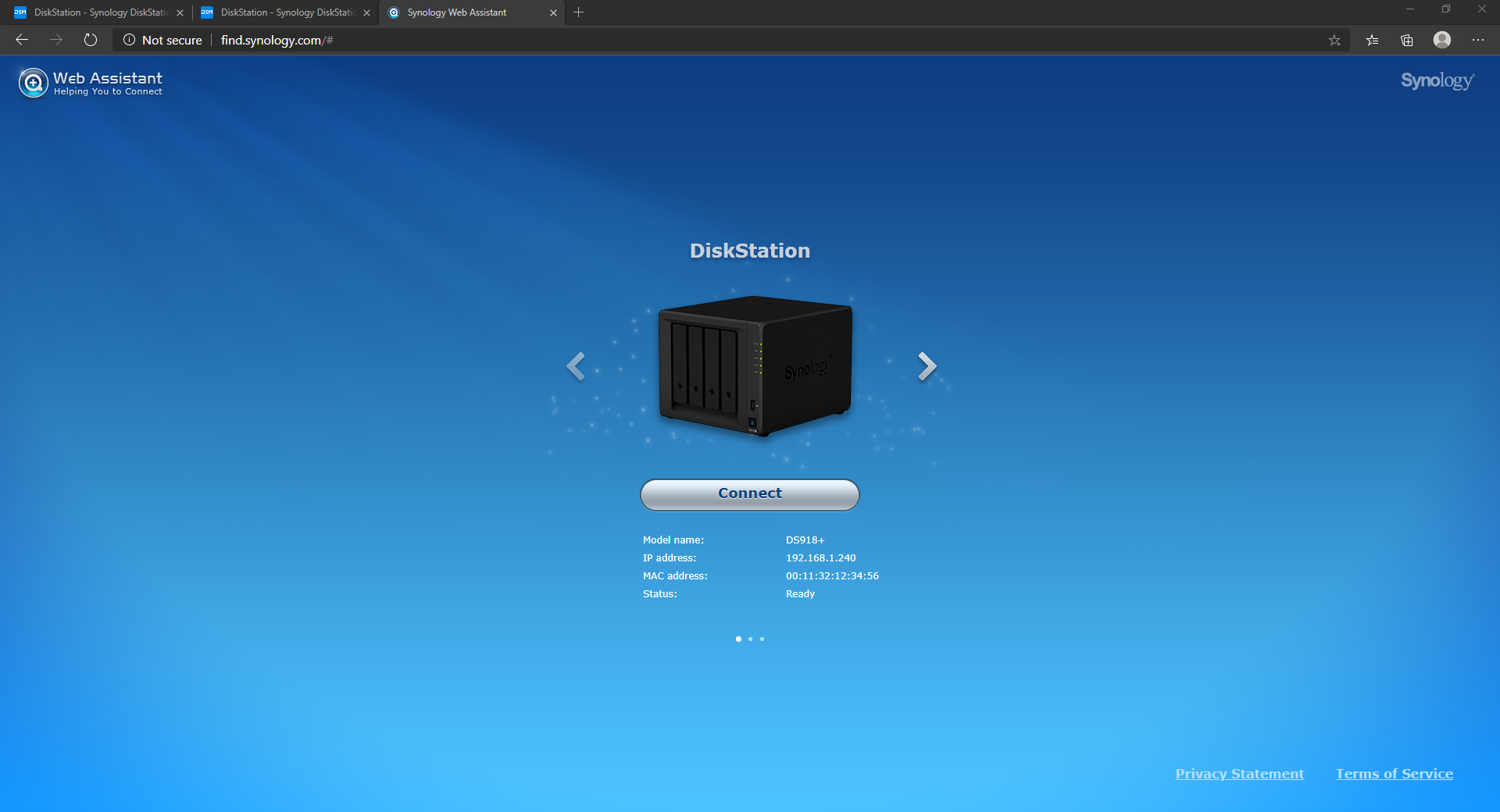This screenshot has height=812, width=1500.
Task: Click the Synology brand logo
Action: 1437,80
